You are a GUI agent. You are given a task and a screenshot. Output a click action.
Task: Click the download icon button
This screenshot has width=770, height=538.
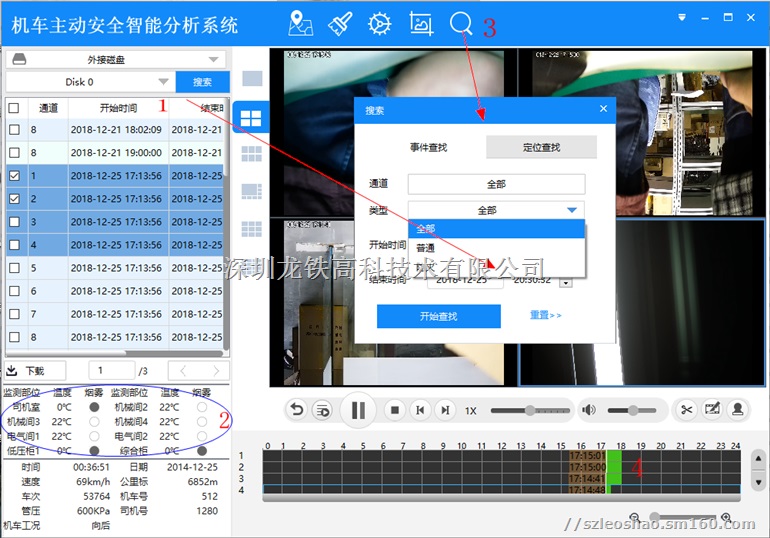coord(12,370)
